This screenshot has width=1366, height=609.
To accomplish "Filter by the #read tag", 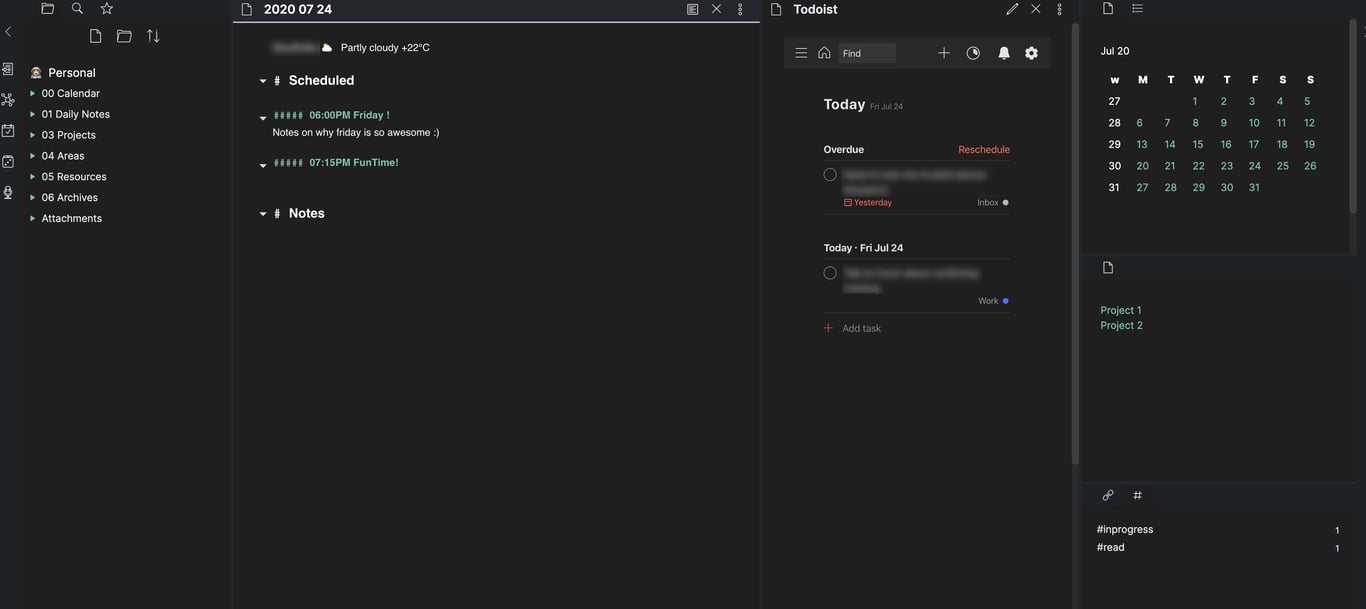I will tap(1111, 547).
